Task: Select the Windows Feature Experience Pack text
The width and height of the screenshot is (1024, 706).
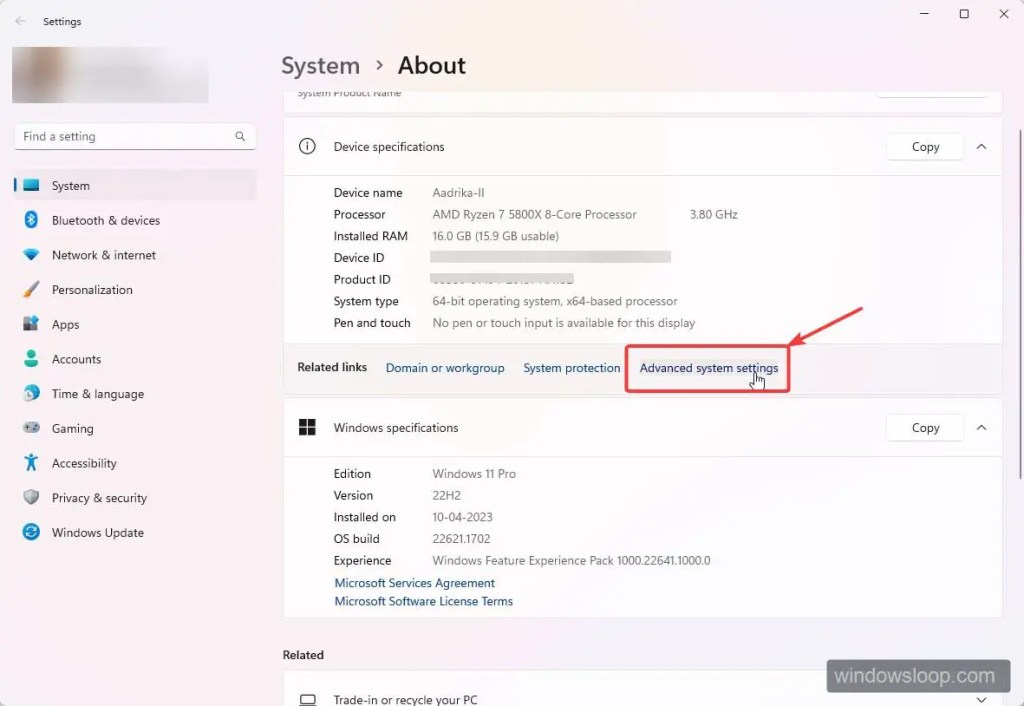Action: pos(571,560)
